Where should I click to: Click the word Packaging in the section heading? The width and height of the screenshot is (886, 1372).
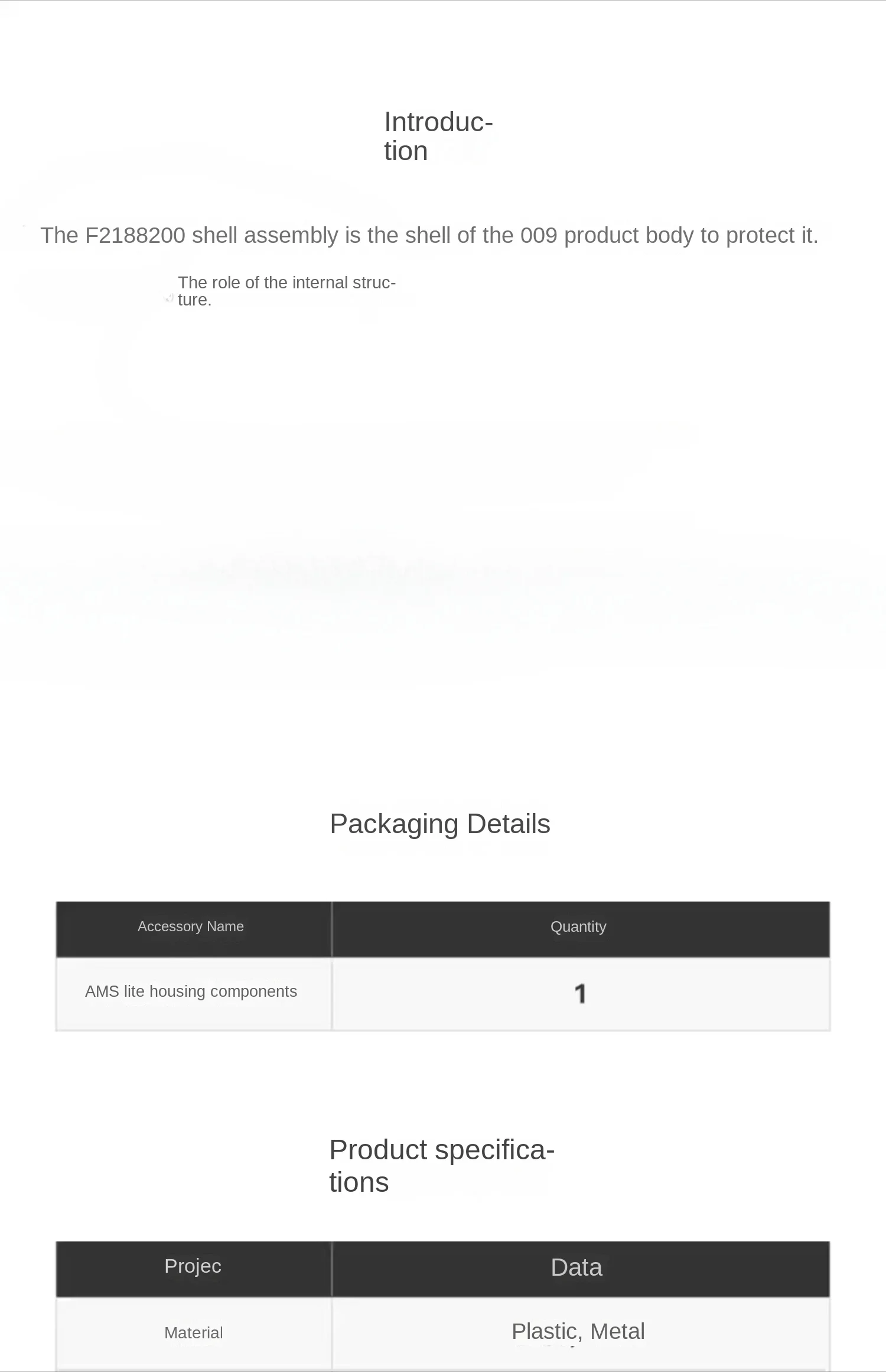tap(394, 824)
